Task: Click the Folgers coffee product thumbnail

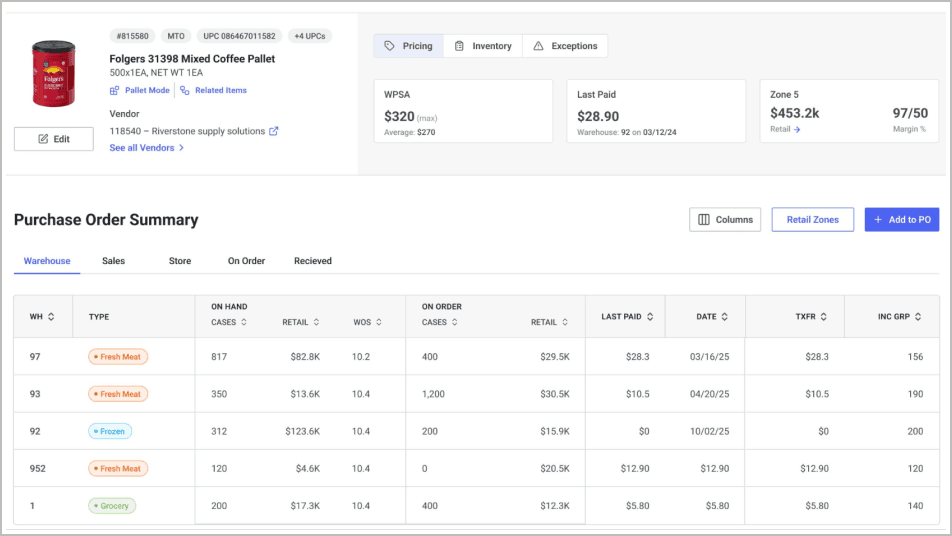Action: pos(53,73)
